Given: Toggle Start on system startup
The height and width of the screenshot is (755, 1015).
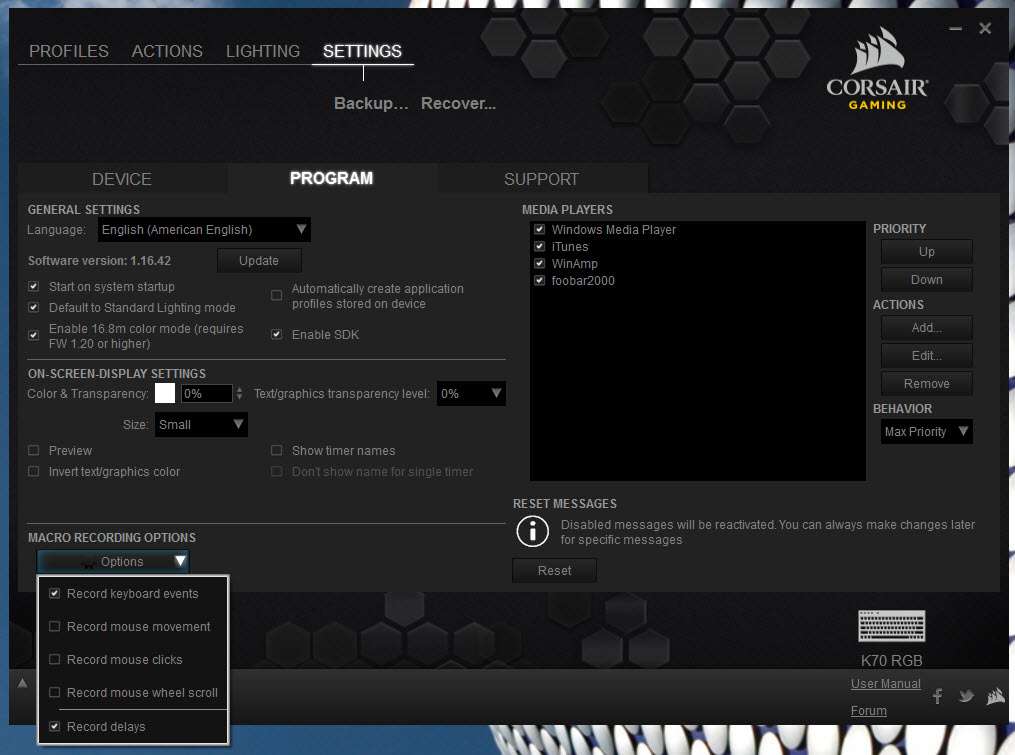Looking at the screenshot, I should click(34, 286).
